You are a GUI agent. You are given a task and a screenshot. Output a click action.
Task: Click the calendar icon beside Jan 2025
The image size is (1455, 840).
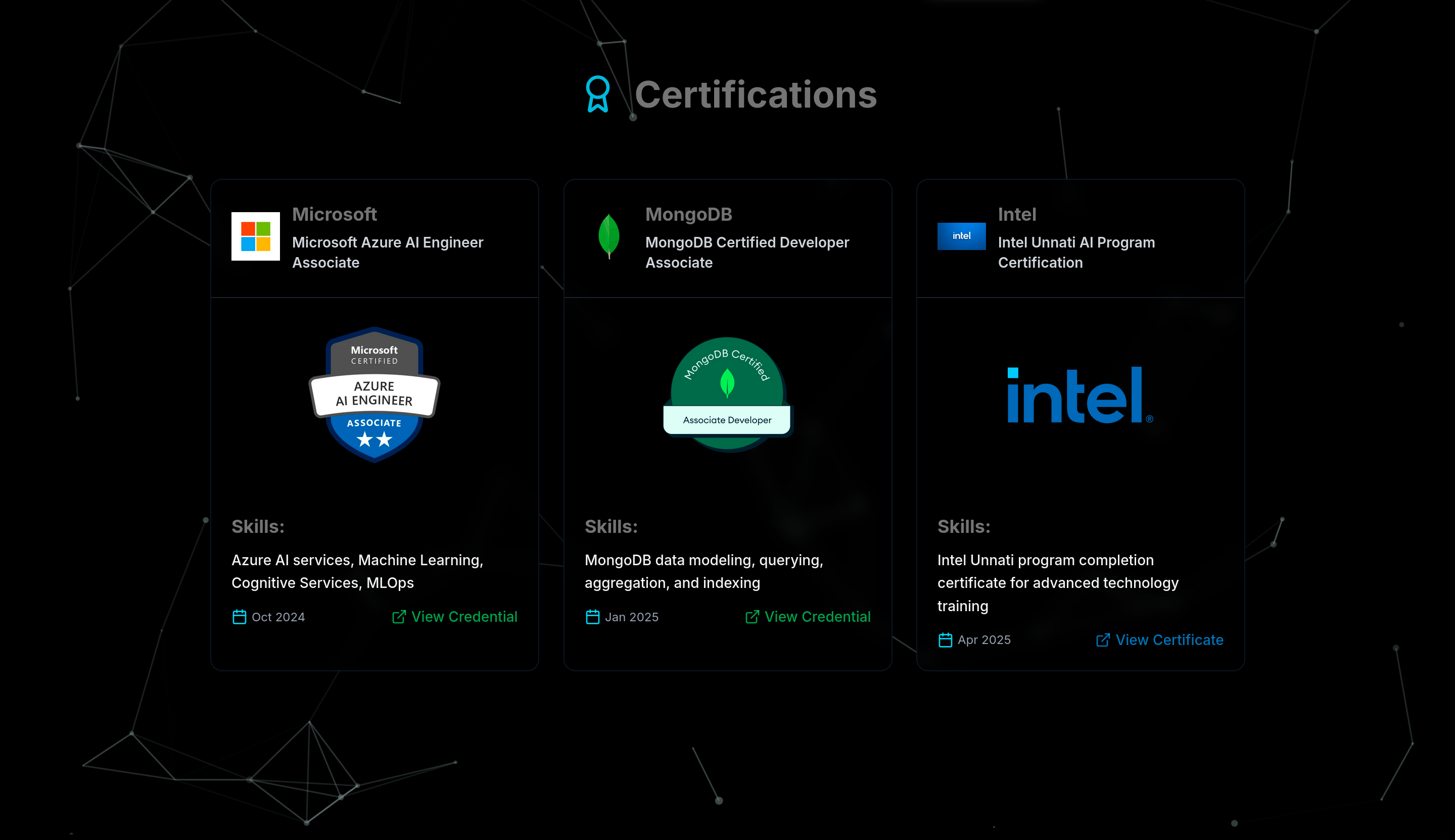pos(592,617)
